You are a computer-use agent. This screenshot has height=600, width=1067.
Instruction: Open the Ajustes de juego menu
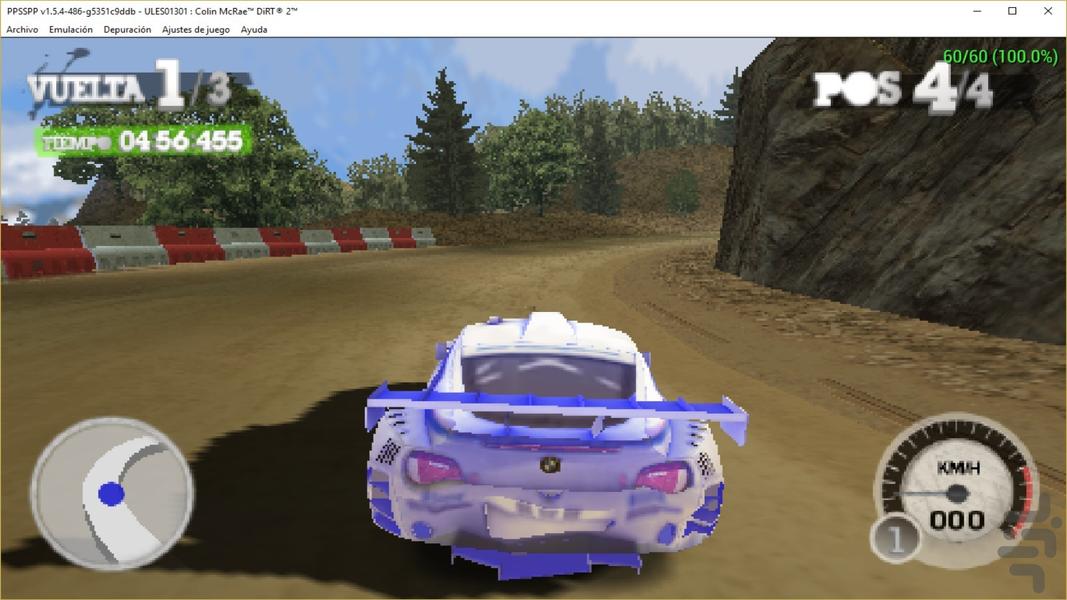(196, 29)
